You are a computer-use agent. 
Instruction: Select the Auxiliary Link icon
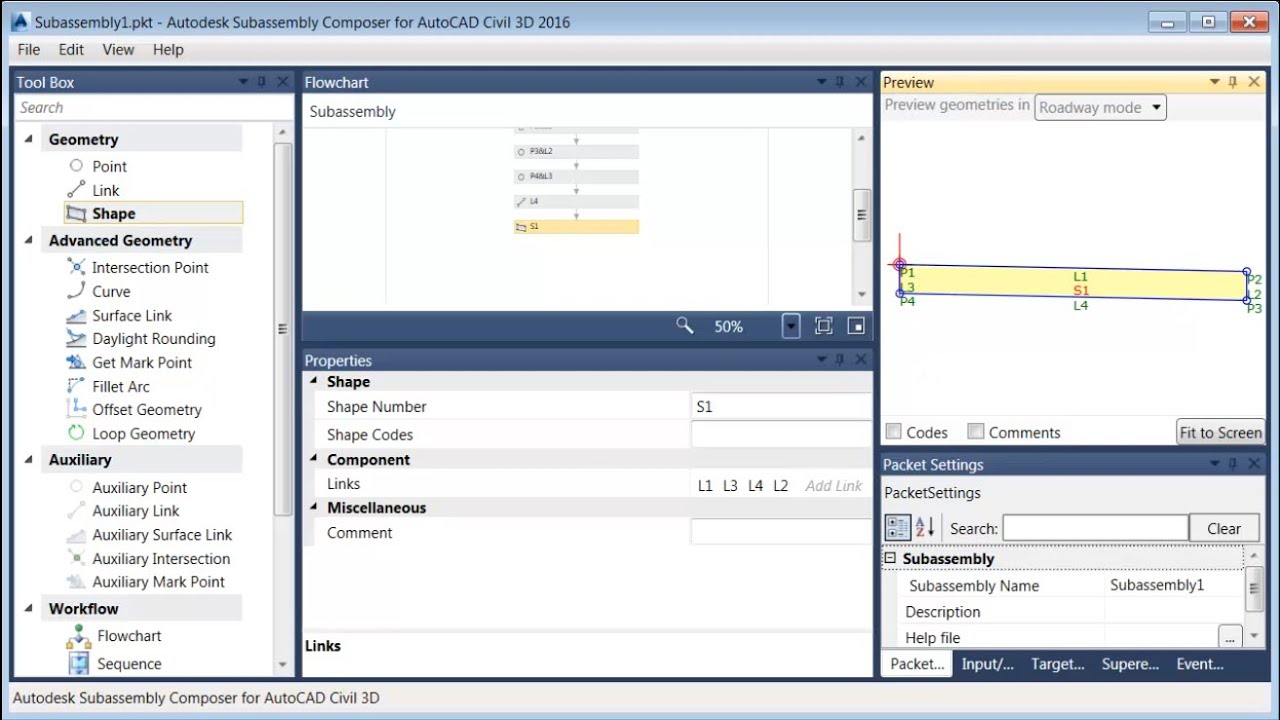76,510
